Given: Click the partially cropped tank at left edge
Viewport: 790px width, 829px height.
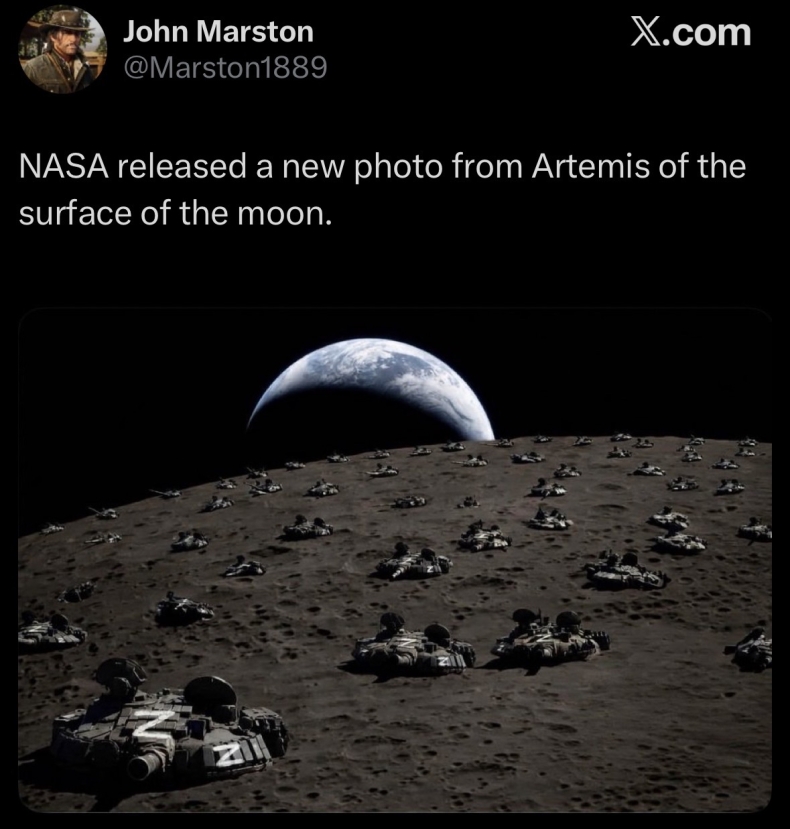Looking at the screenshot, I should [50, 632].
